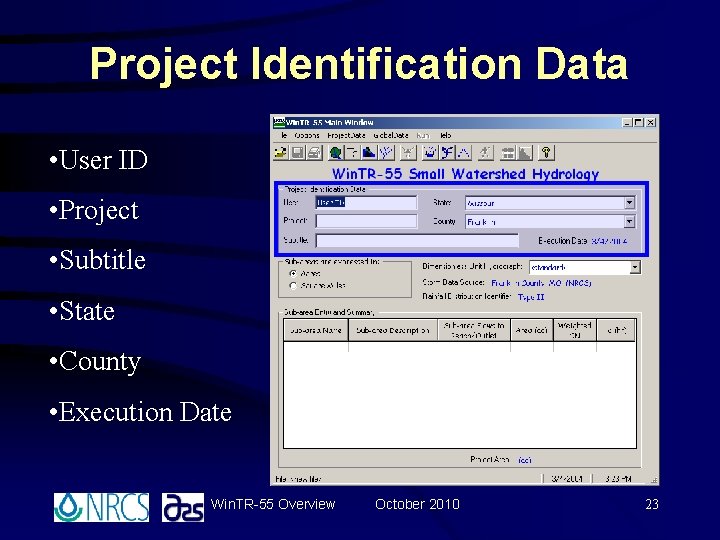The width and height of the screenshot is (720, 540).
Task: Maximize the WinTR-55 Main Window
Action: (638, 123)
